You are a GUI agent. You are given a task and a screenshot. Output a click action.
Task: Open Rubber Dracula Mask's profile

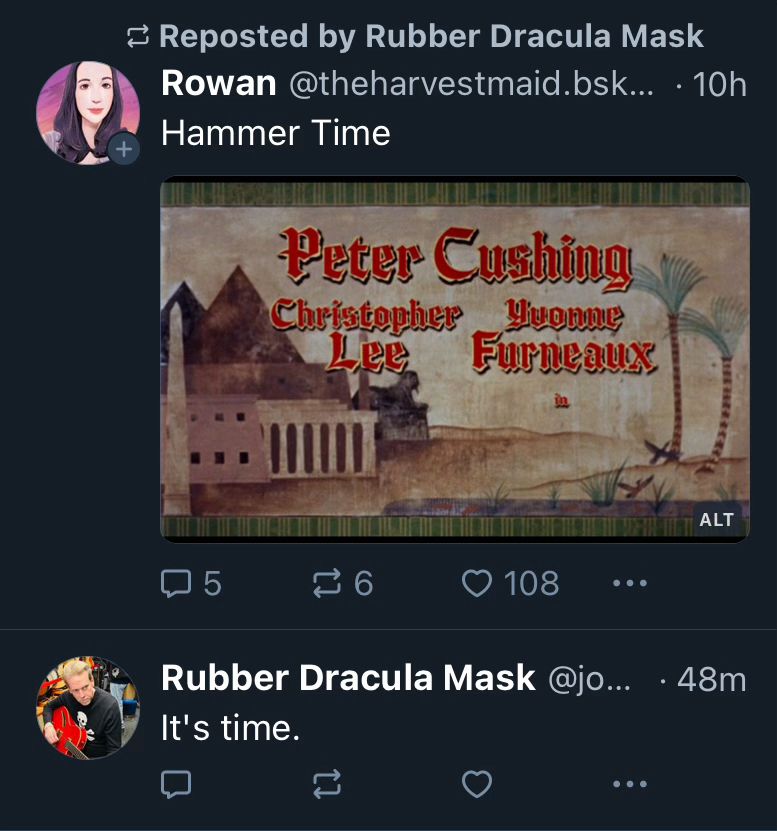tap(348, 678)
